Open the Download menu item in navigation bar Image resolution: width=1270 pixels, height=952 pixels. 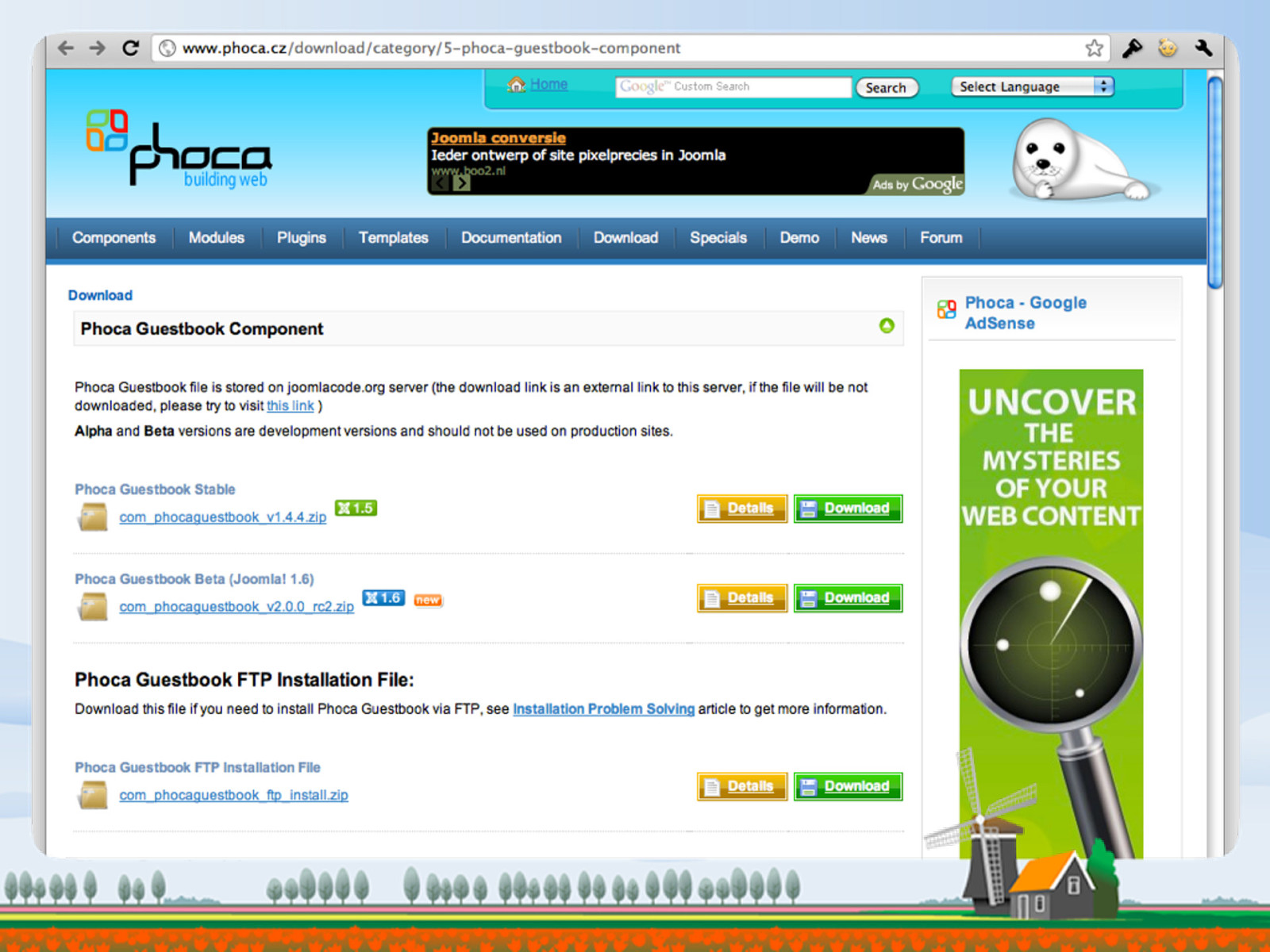[x=625, y=237]
